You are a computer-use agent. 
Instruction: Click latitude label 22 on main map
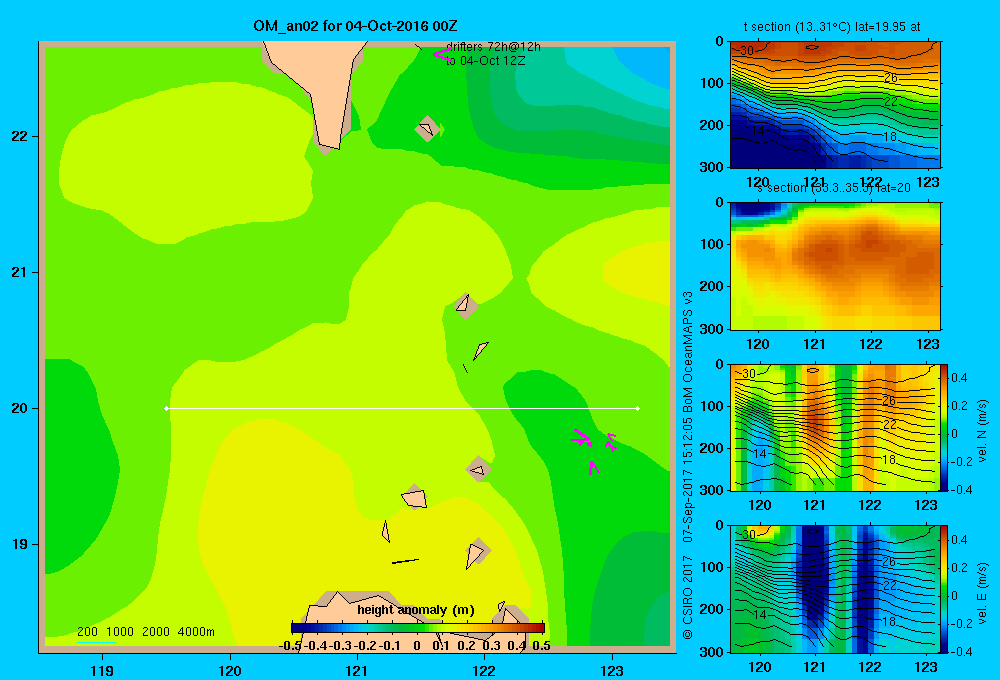pyautogui.click(x=20, y=136)
